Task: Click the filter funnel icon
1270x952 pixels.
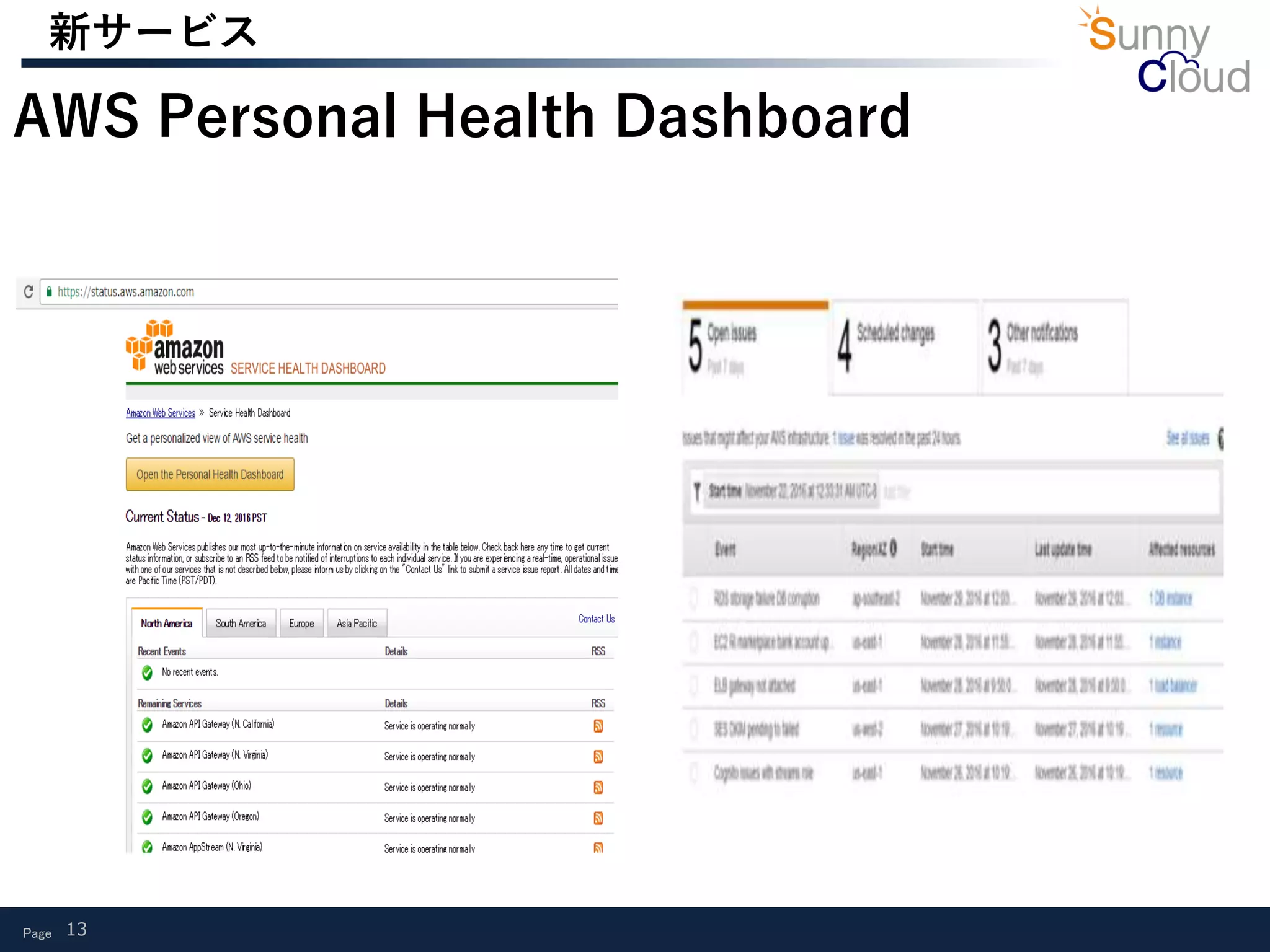Action: click(x=697, y=492)
